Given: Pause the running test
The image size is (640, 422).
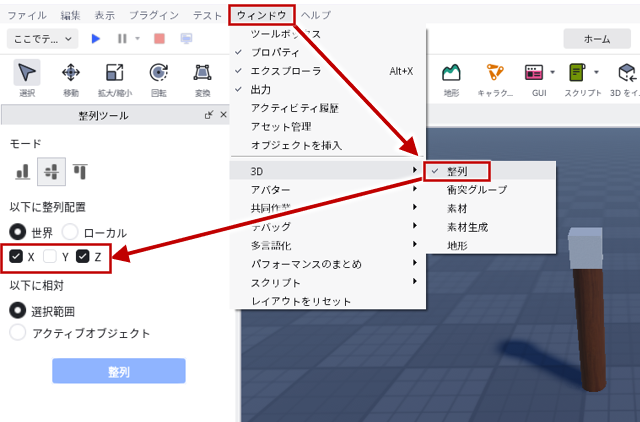Looking at the screenshot, I should [x=122, y=39].
